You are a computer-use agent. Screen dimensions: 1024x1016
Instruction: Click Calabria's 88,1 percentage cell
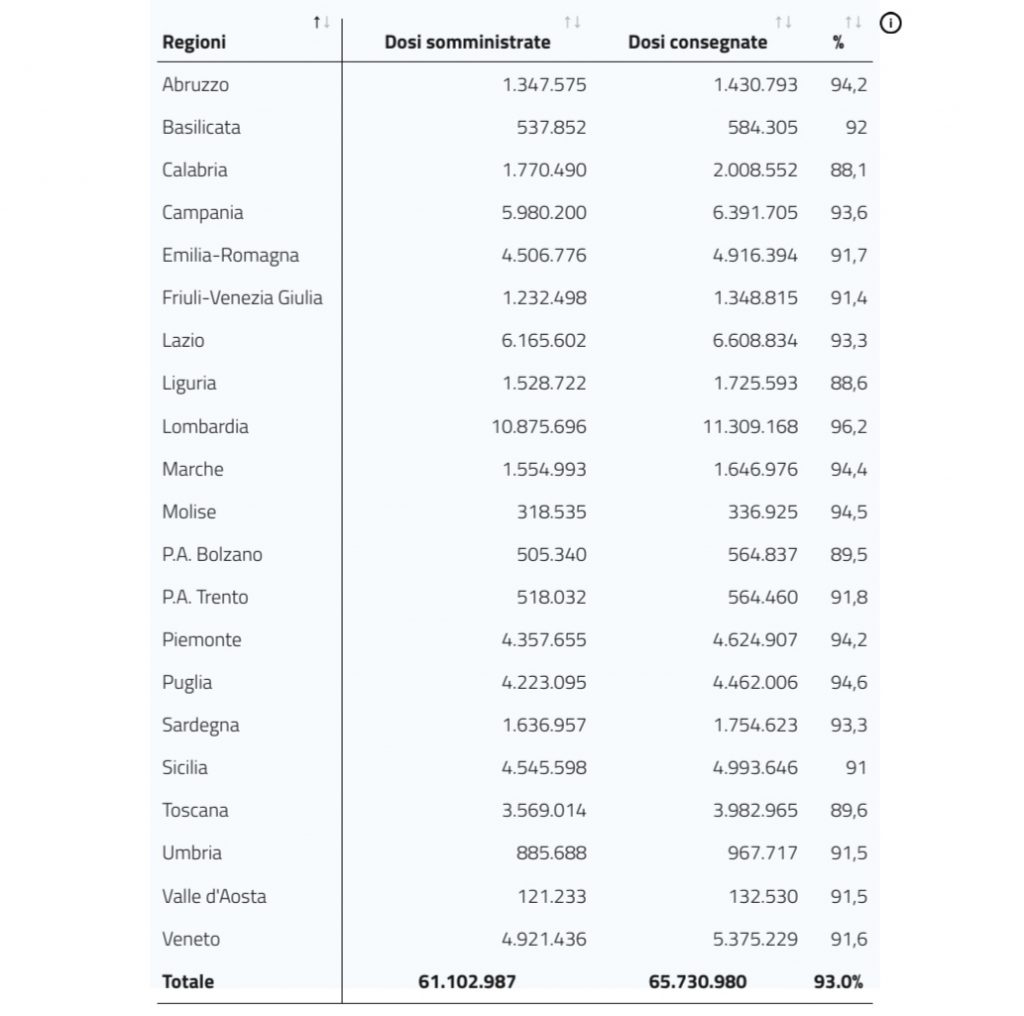pos(849,170)
